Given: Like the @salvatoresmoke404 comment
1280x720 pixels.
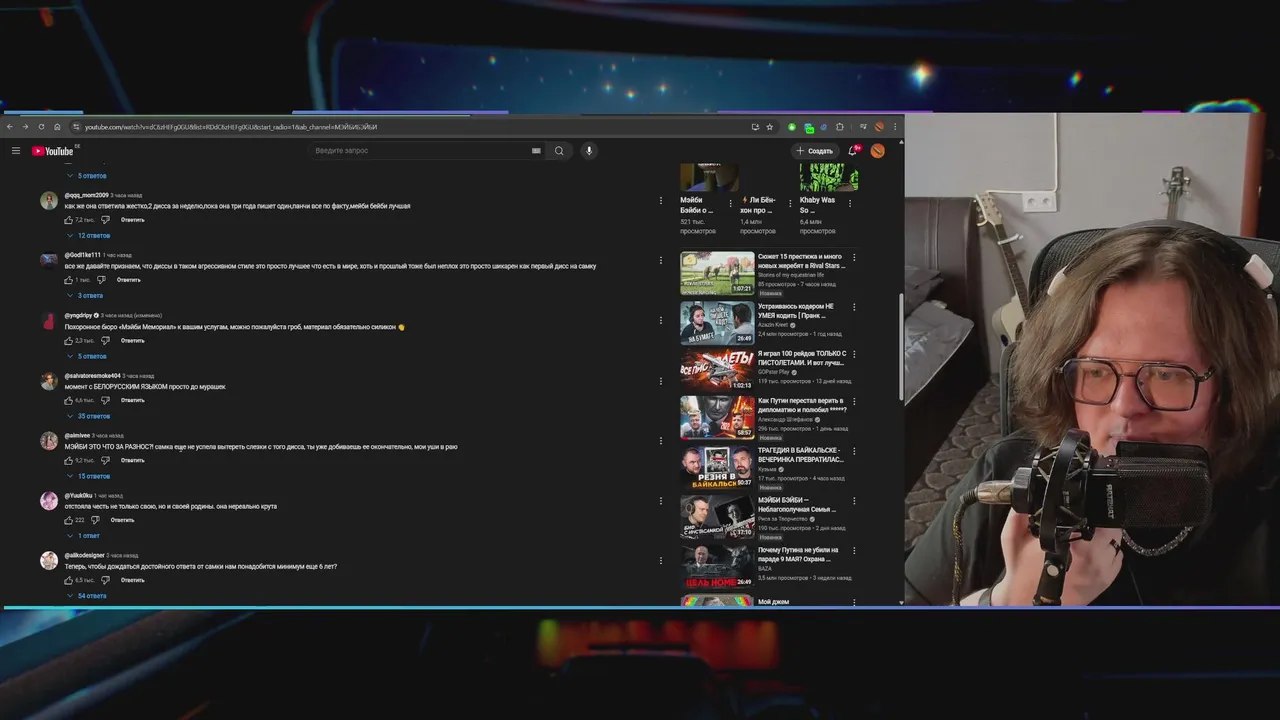Looking at the screenshot, I should (x=69, y=401).
